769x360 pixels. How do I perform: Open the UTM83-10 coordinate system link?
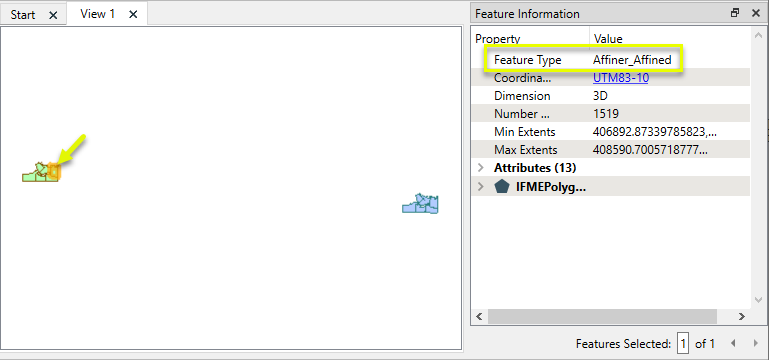pos(620,77)
